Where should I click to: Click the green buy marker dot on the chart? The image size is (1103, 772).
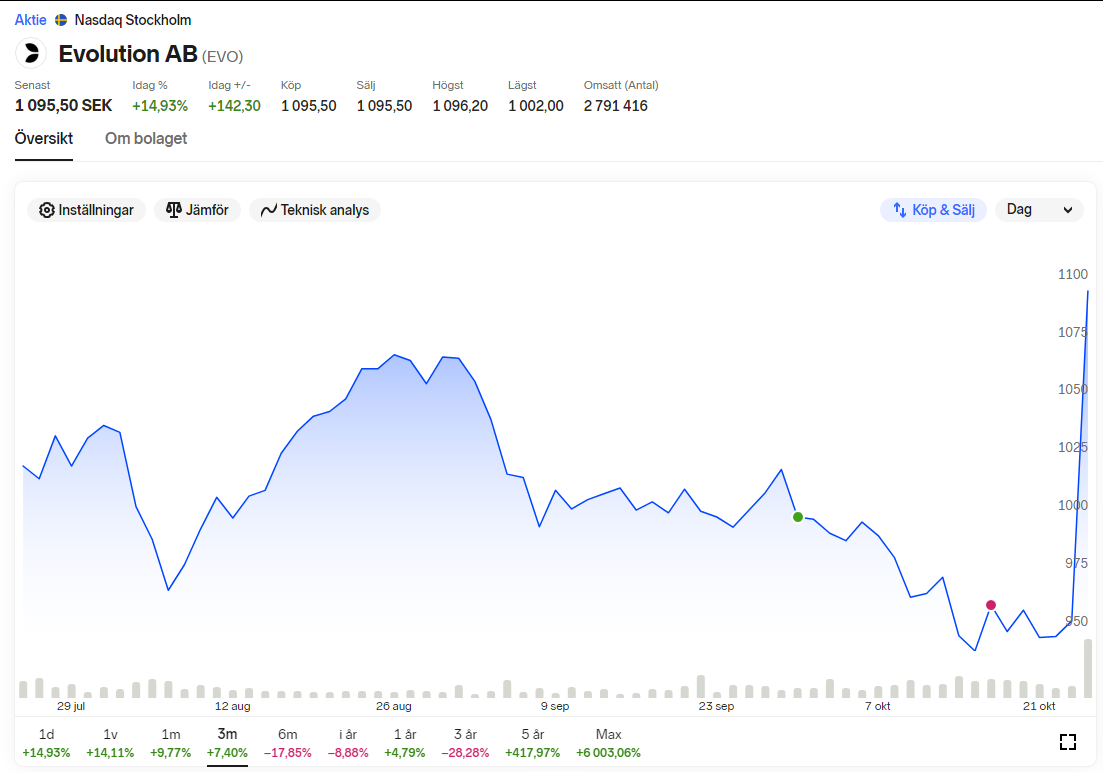click(x=798, y=517)
